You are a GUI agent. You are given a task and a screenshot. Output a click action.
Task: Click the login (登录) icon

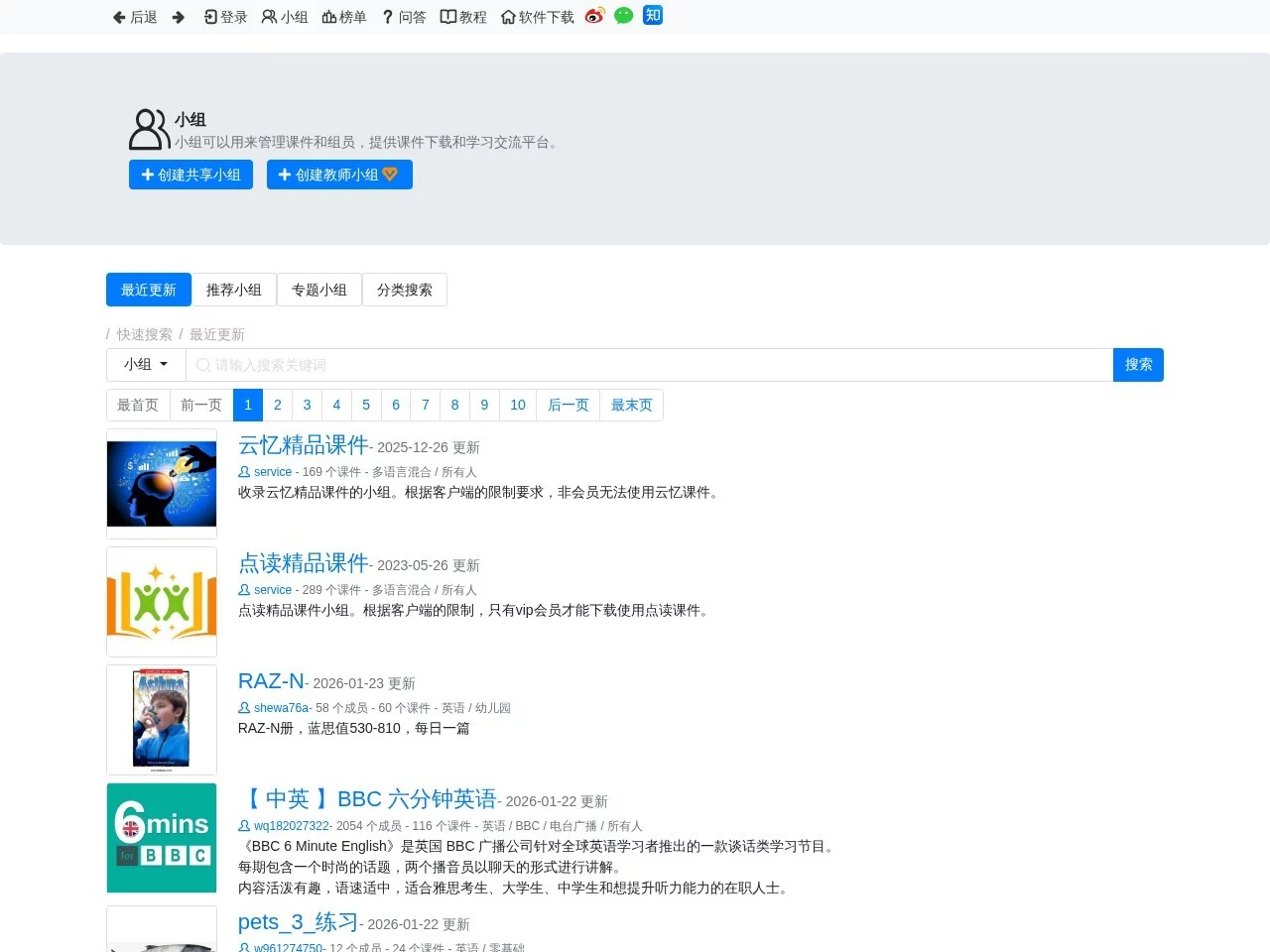coord(210,17)
